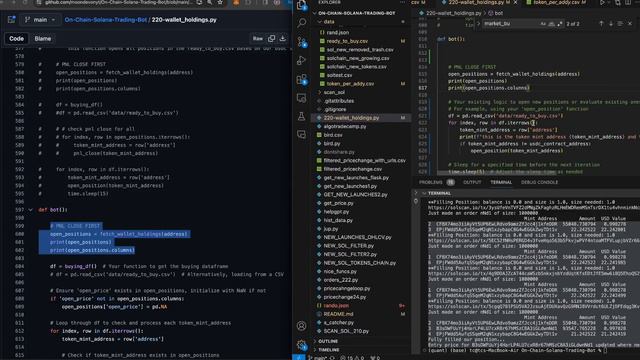640x360 pixels.
Task: Click bot symbol in editor breadcrumb
Action: click(x=496, y=13)
